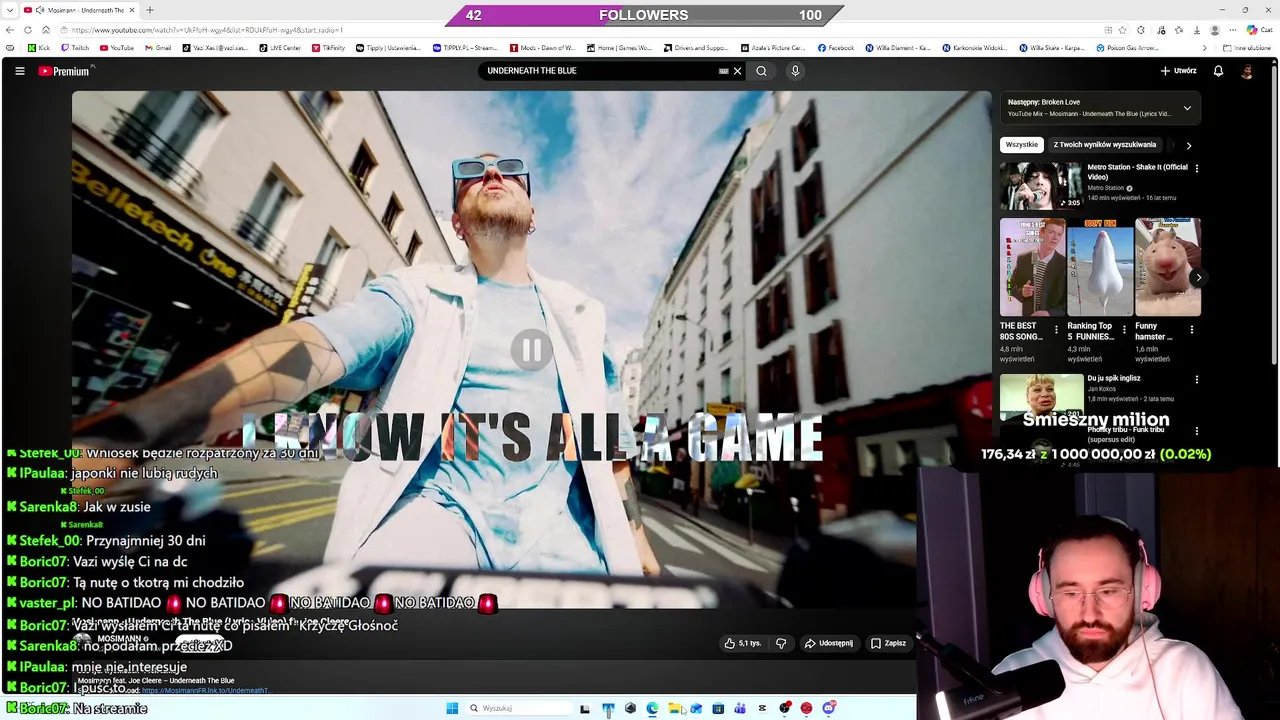Open the Kick bookmark
The width and height of the screenshot is (1280, 720).
click(39, 48)
